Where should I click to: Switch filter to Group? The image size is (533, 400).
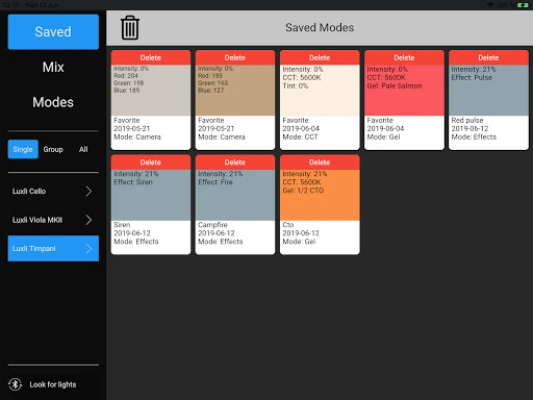click(53, 149)
